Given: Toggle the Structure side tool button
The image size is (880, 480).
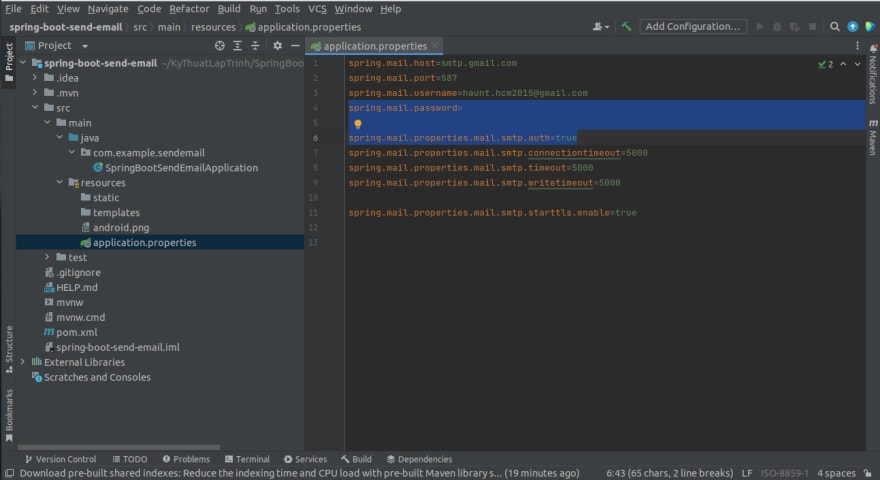Looking at the screenshot, I should pyautogui.click(x=8, y=349).
